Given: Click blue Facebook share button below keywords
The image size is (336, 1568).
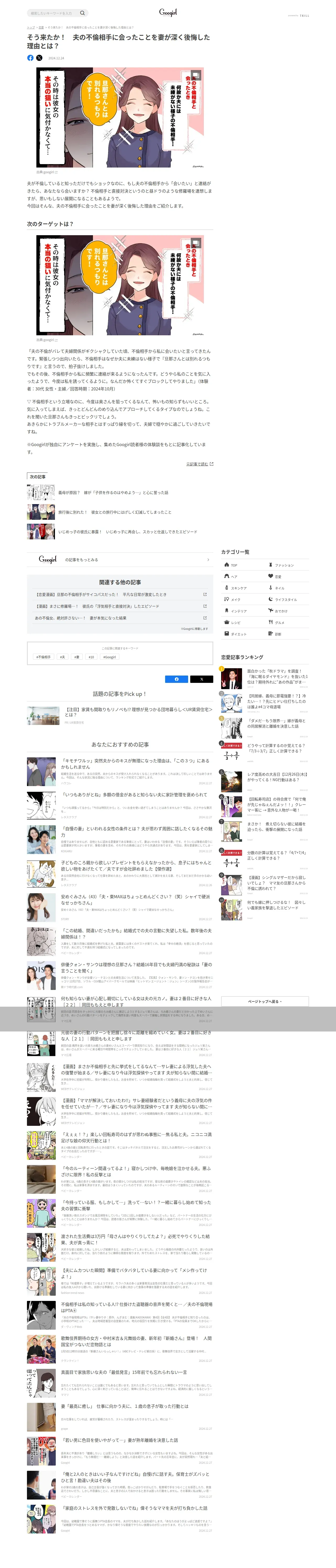Looking at the screenshot, I should [x=177, y=679].
